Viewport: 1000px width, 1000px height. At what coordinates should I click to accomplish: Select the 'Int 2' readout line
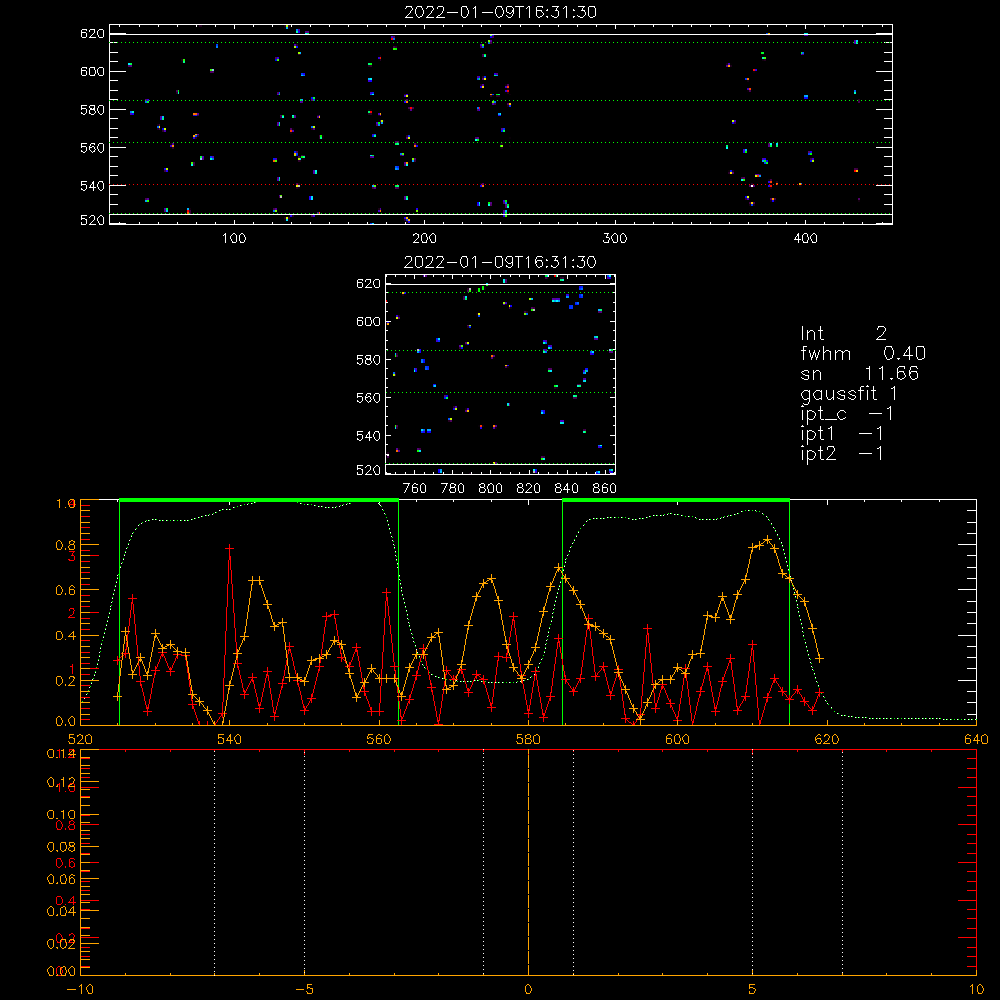tap(843, 334)
